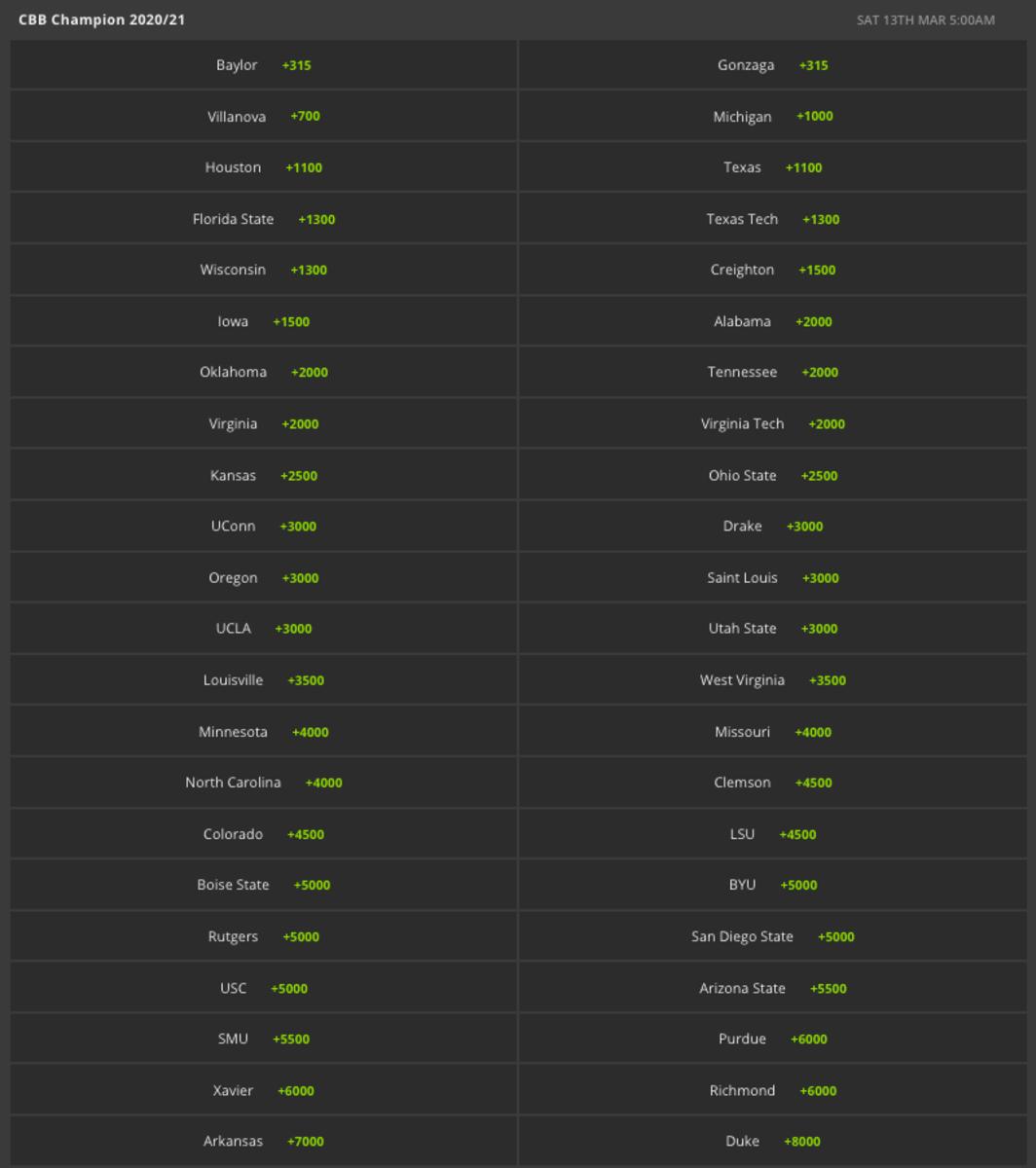The width and height of the screenshot is (1036, 1168).
Task: Select North Carolina at +4000
Action: pyautogui.click(x=263, y=782)
